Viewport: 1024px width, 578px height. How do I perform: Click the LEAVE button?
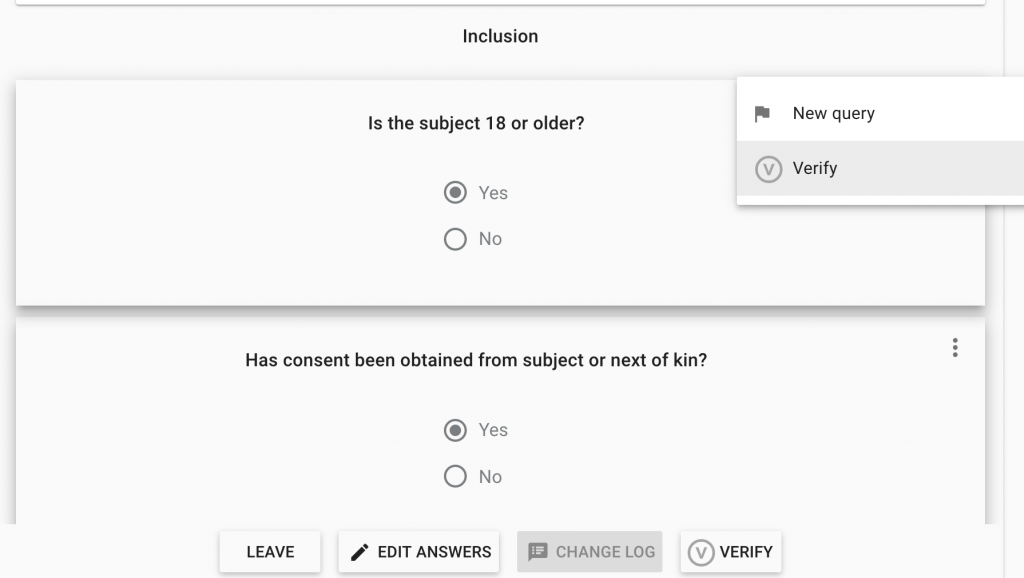tap(270, 552)
